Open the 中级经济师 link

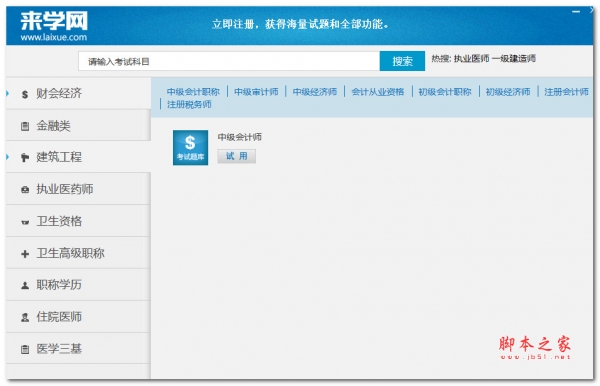[315, 92]
